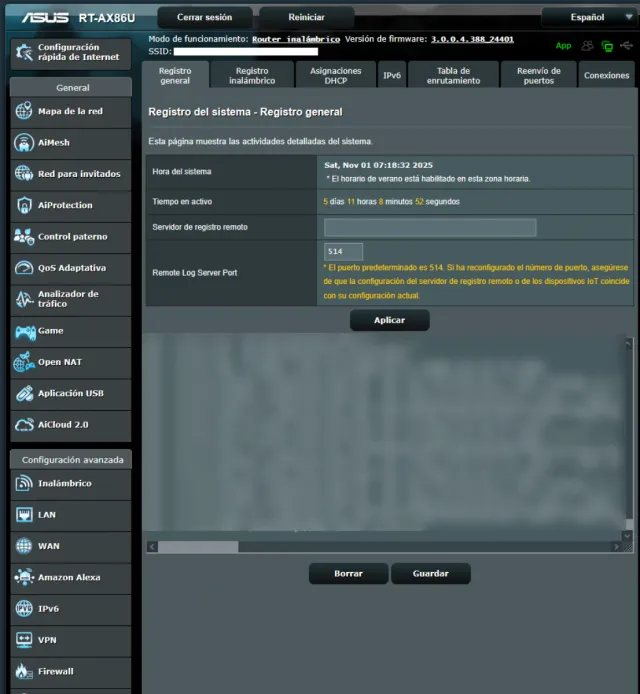640x694 pixels.
Task: Click the VPN monitor icon
Action: 24,640
